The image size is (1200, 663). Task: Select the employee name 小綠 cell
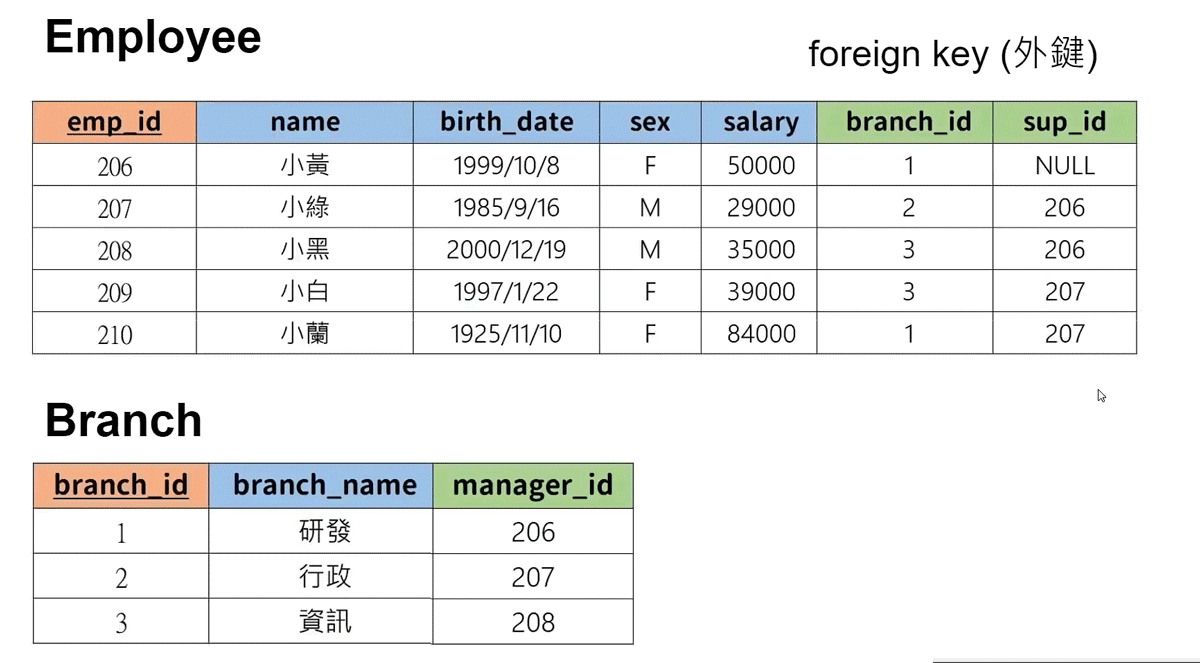pos(305,207)
